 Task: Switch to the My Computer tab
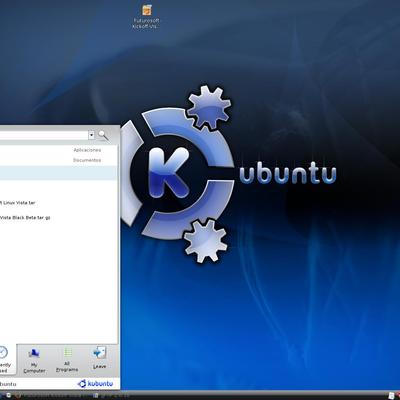34,360
